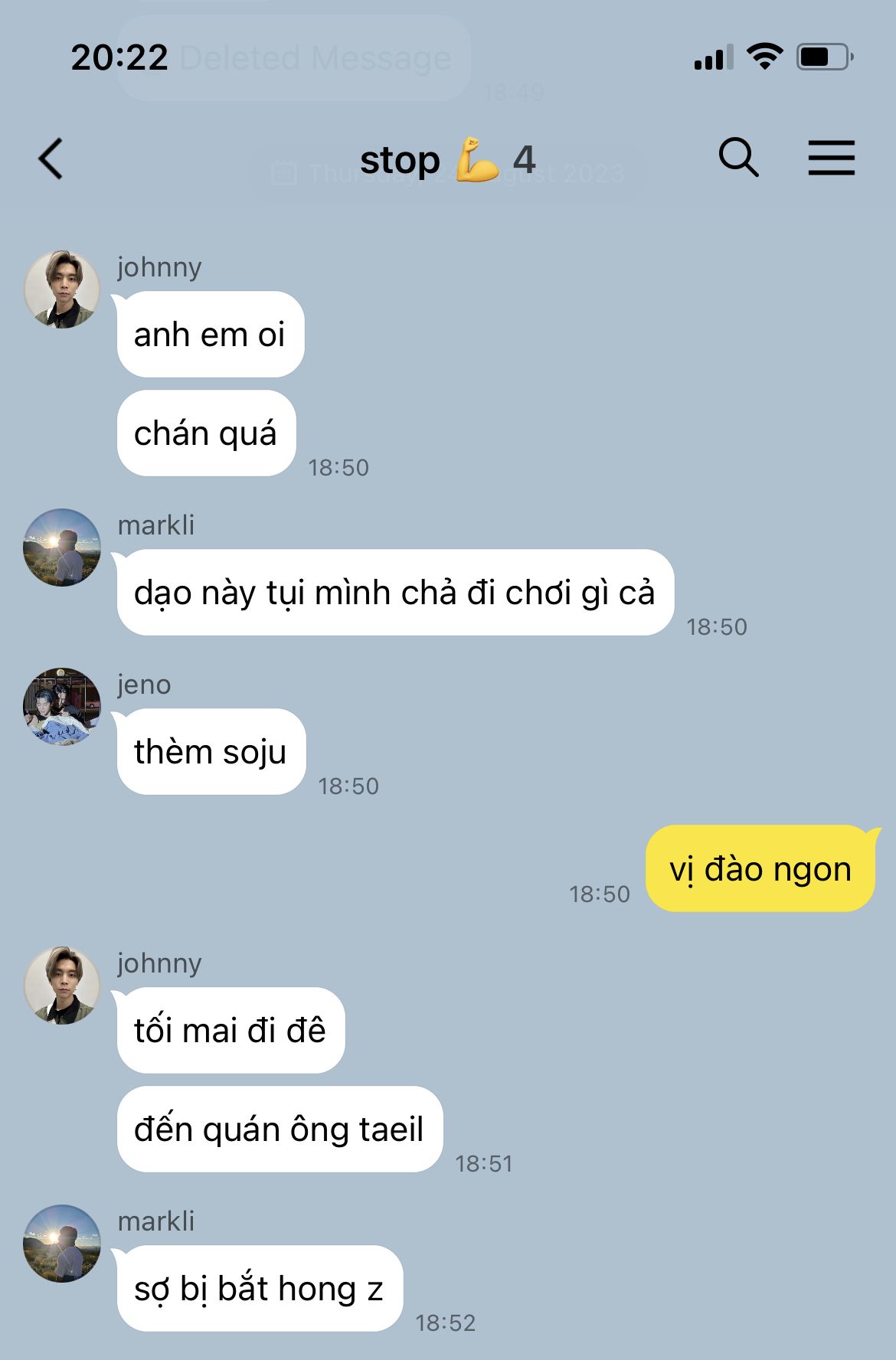896x1360 pixels.
Task: Tap jeno's sender name label
Action: (144, 684)
